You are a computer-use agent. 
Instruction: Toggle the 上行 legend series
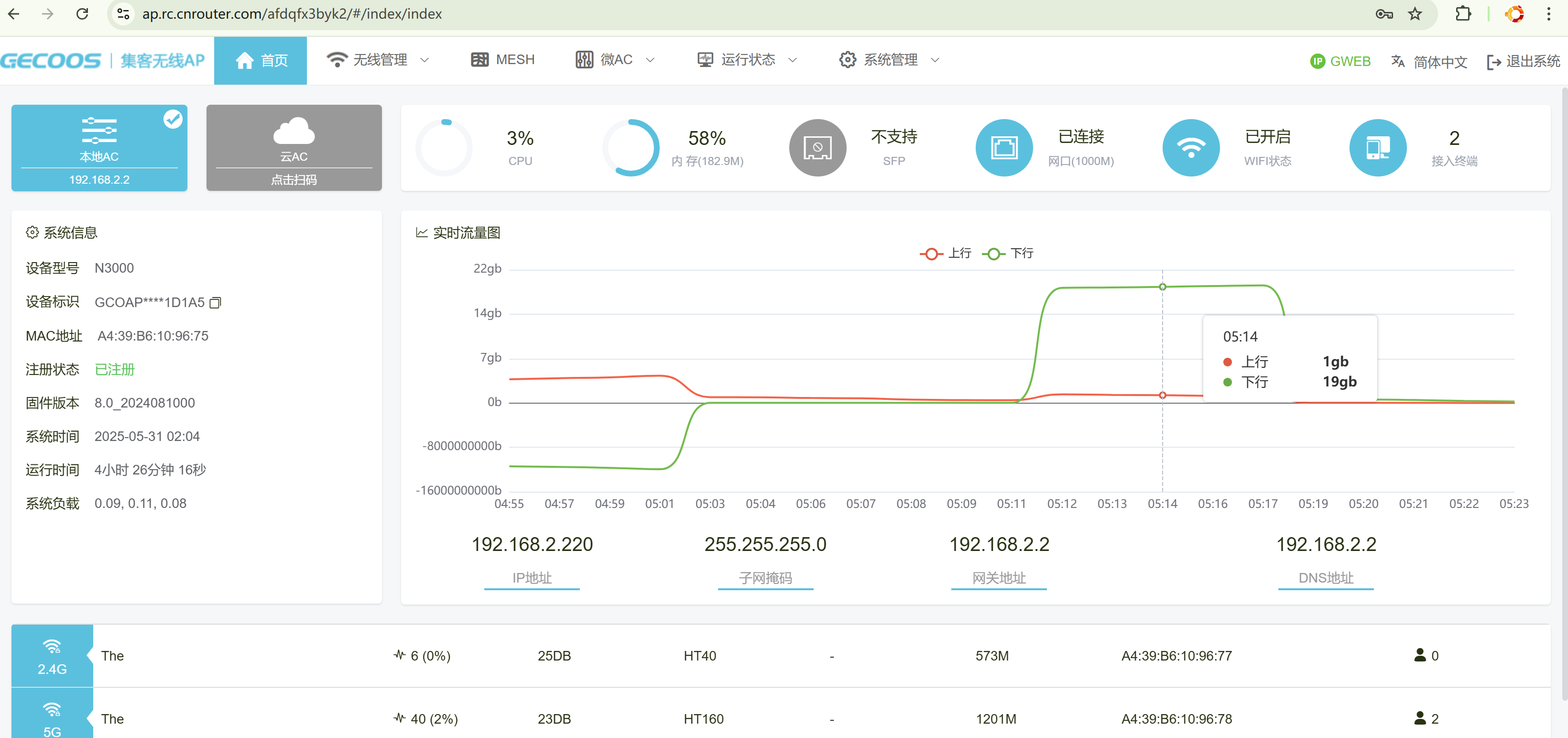coord(945,253)
